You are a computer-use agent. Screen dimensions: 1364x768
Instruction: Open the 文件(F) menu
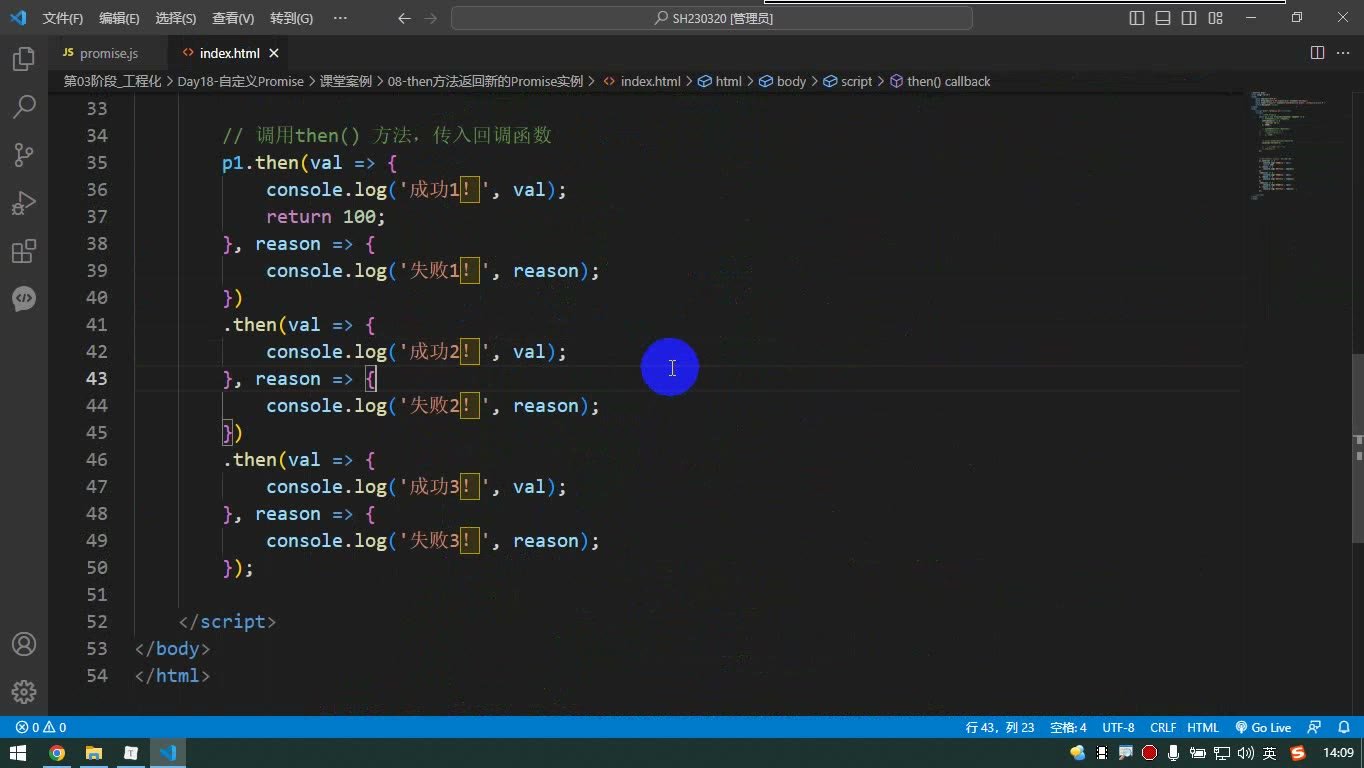tap(63, 18)
